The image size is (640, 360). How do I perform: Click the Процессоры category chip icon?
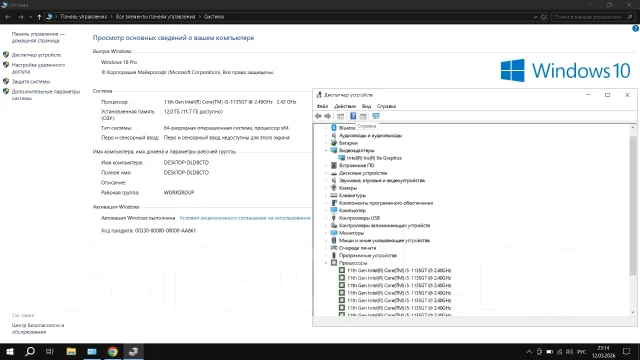(334, 263)
